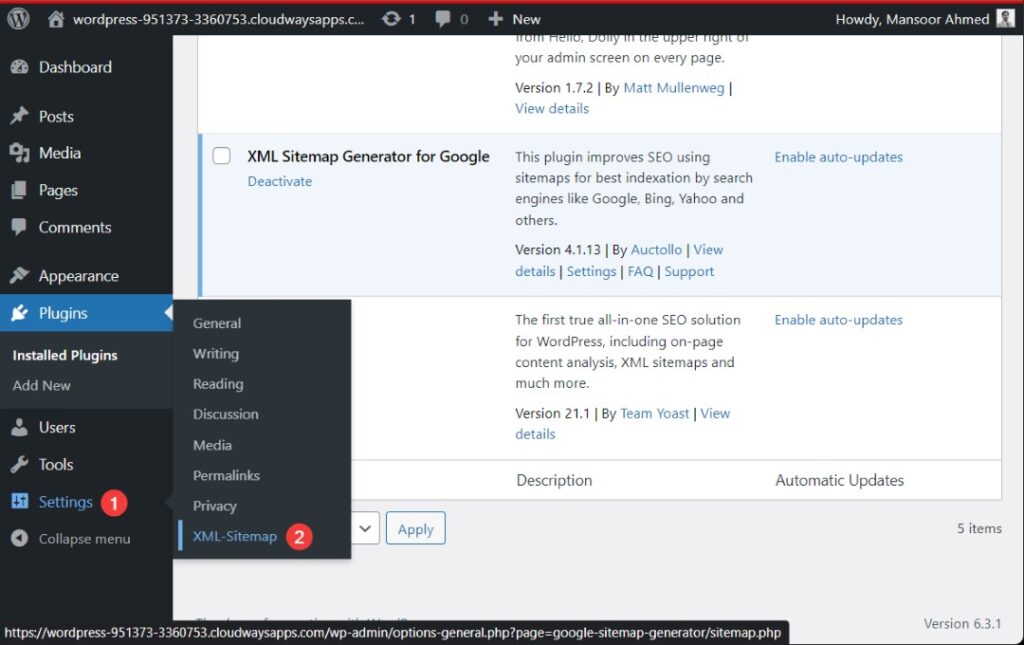Click New in the admin bar
Viewport: 1024px width, 645px height.
[x=526, y=19]
